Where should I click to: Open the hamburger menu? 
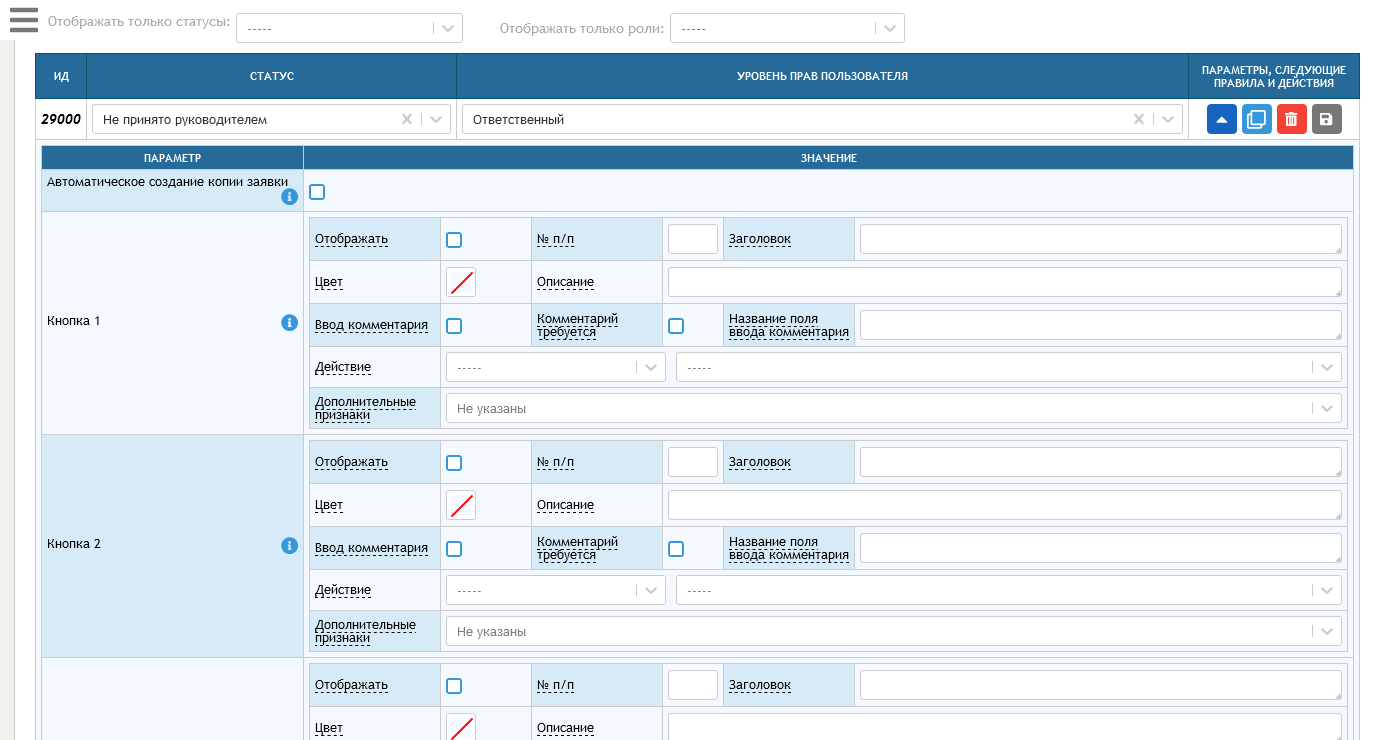23,20
